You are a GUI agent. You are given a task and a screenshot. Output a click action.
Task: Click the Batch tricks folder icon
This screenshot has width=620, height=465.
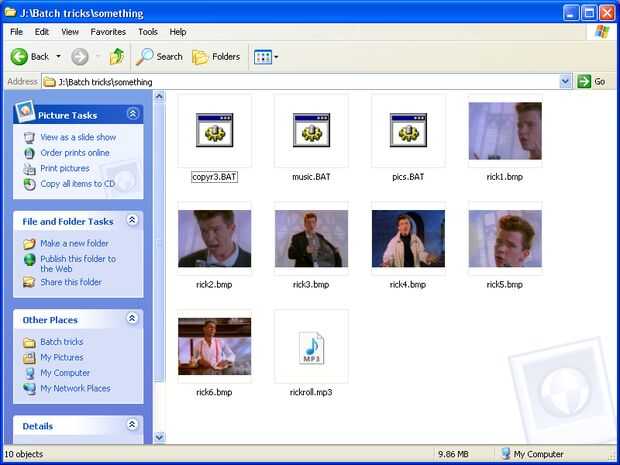coord(30,342)
